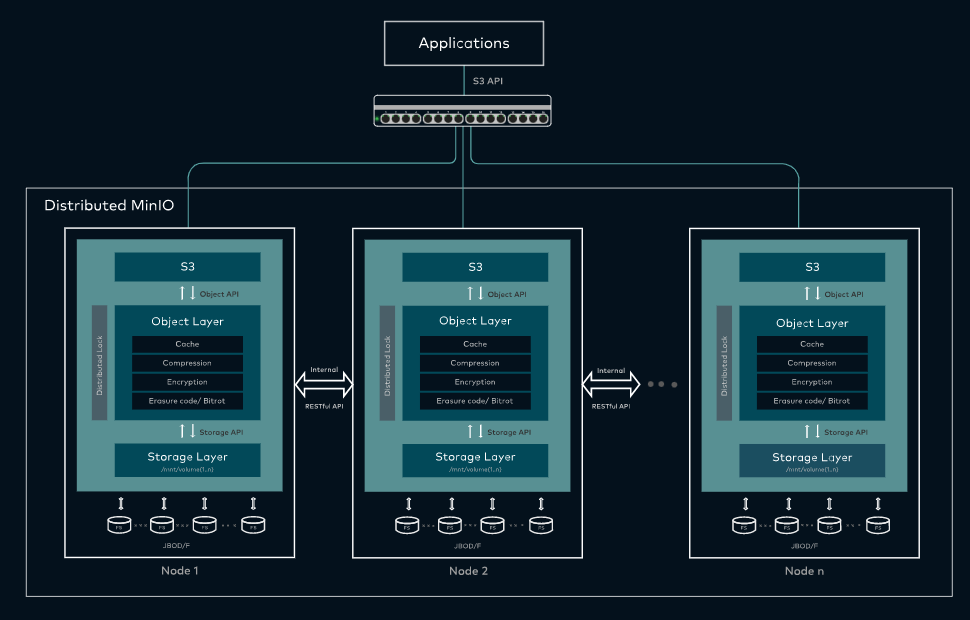970x620 pixels.
Task: Click JBOD/F label under Node n
Action: pos(805,546)
